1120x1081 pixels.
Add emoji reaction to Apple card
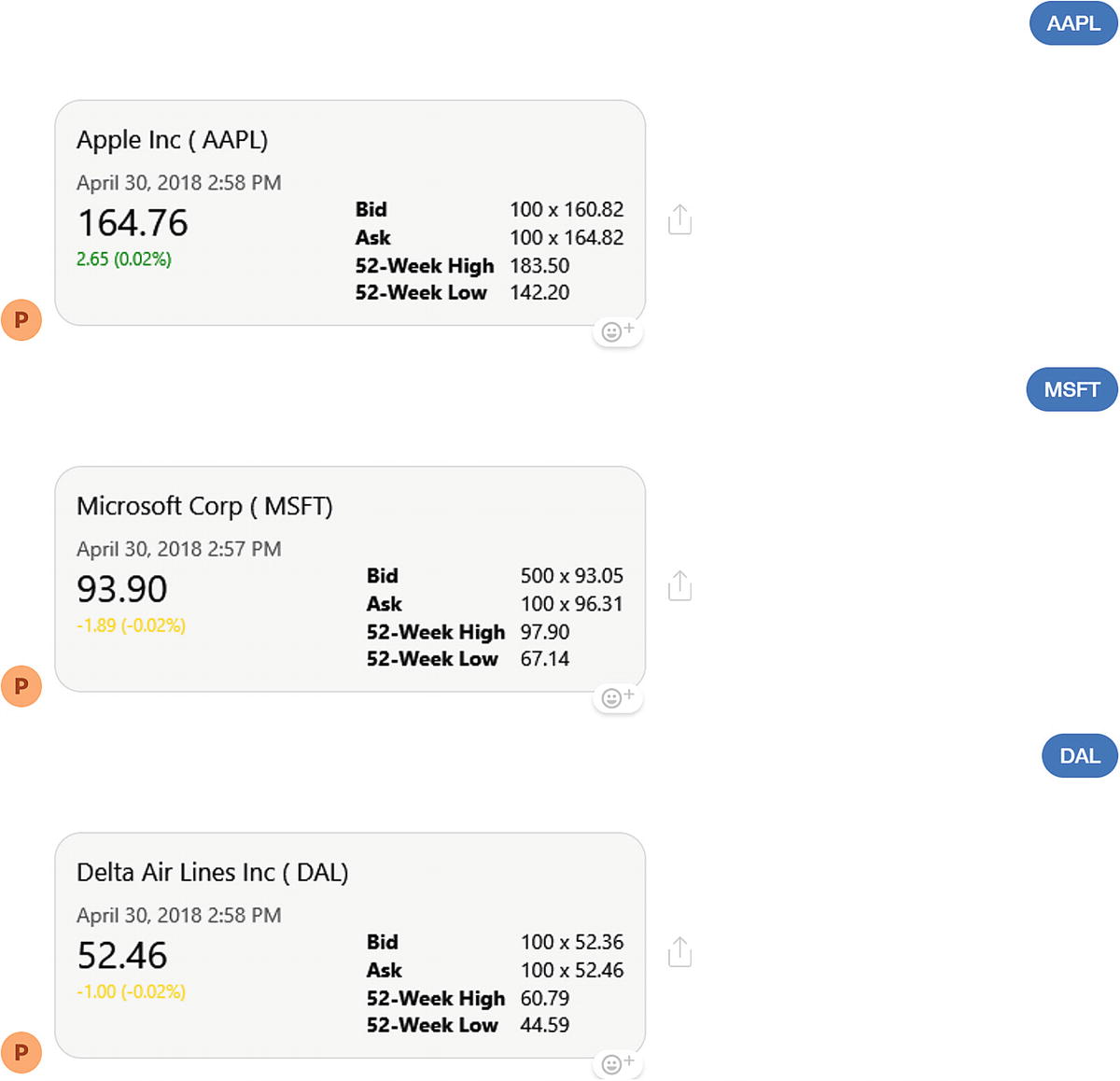(617, 331)
